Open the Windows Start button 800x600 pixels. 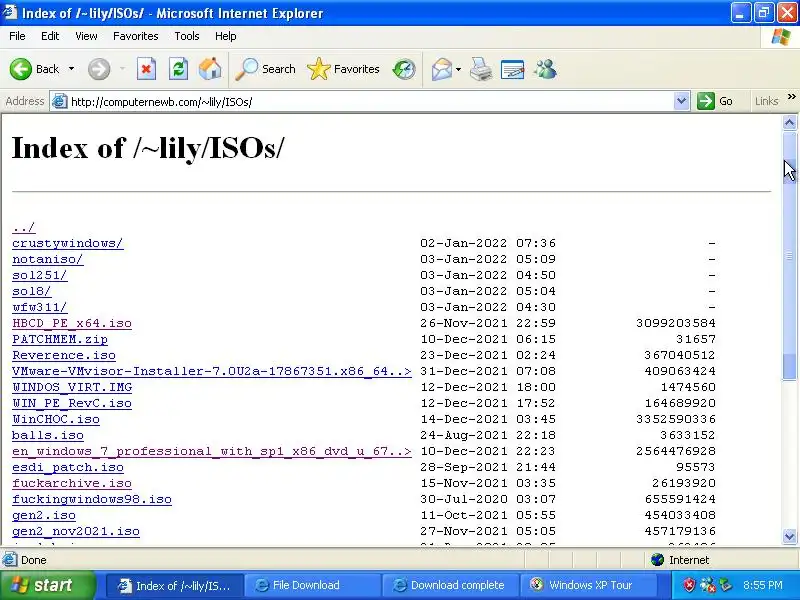click(x=47, y=585)
